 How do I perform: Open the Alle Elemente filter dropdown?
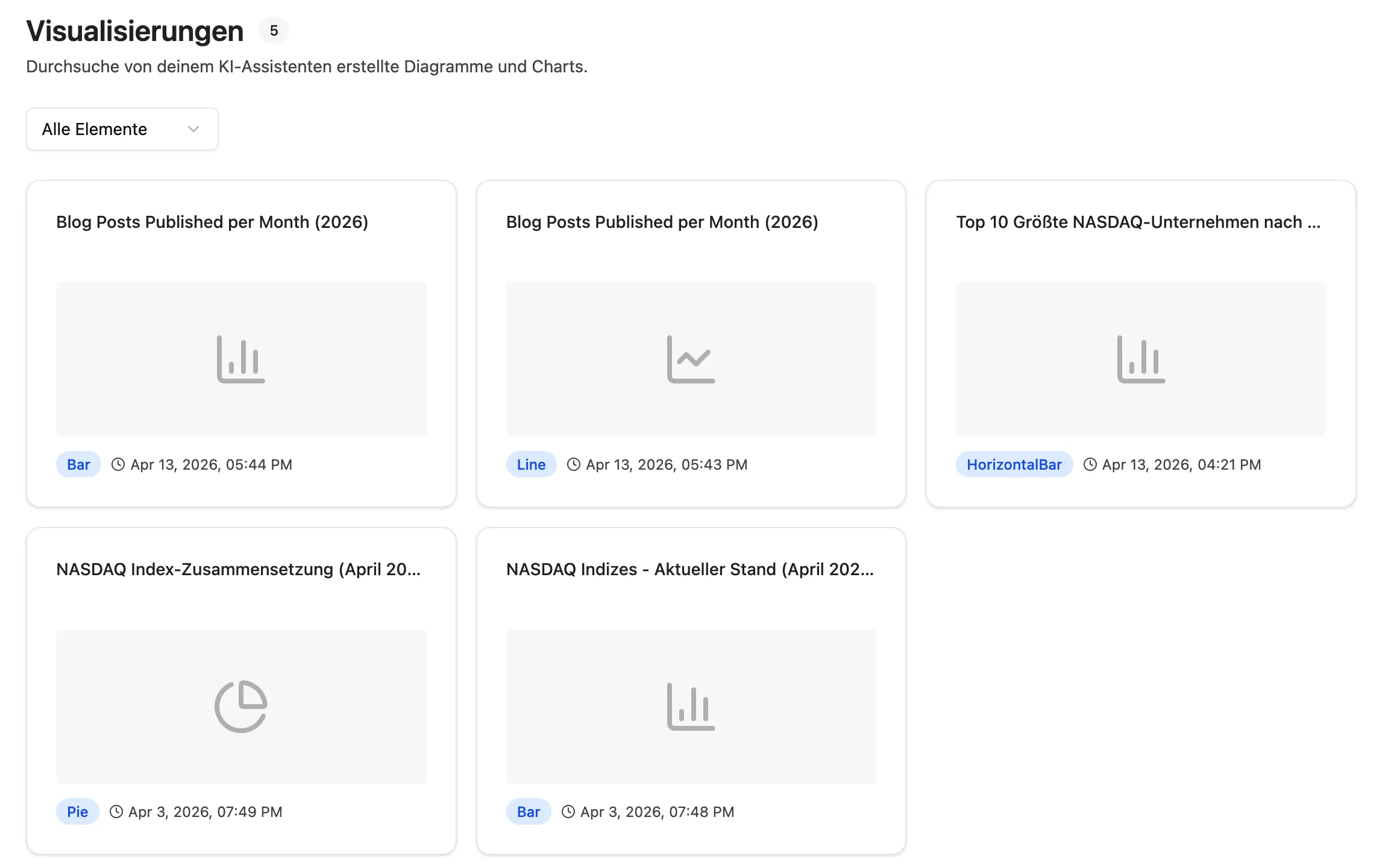pos(122,129)
